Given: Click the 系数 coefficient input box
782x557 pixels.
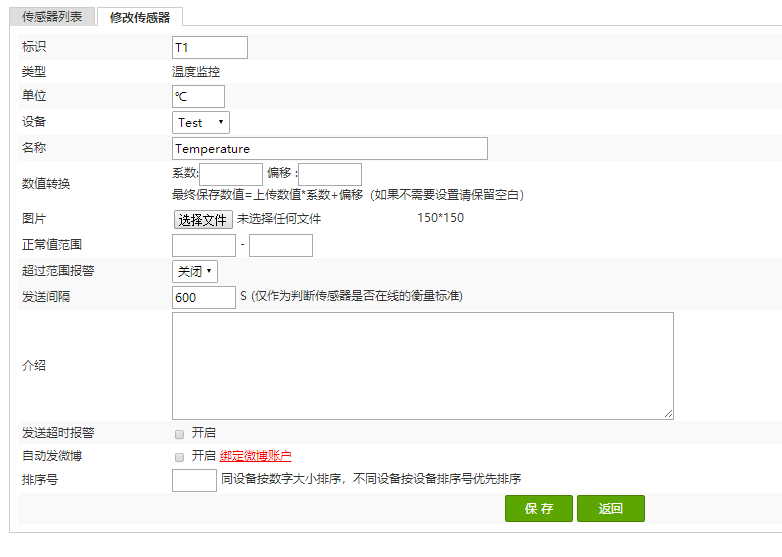Looking at the screenshot, I should click(231, 174).
